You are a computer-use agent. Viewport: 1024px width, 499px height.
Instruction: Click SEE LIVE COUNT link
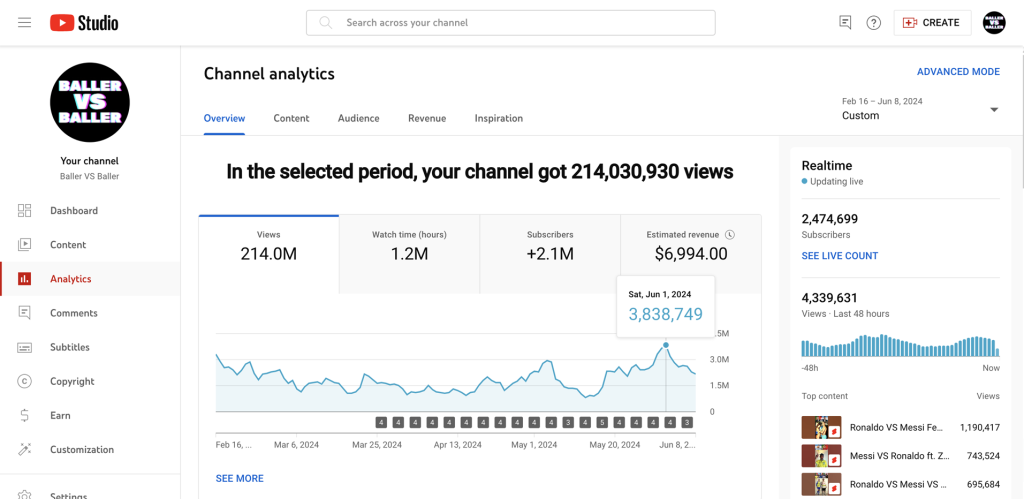pos(840,256)
